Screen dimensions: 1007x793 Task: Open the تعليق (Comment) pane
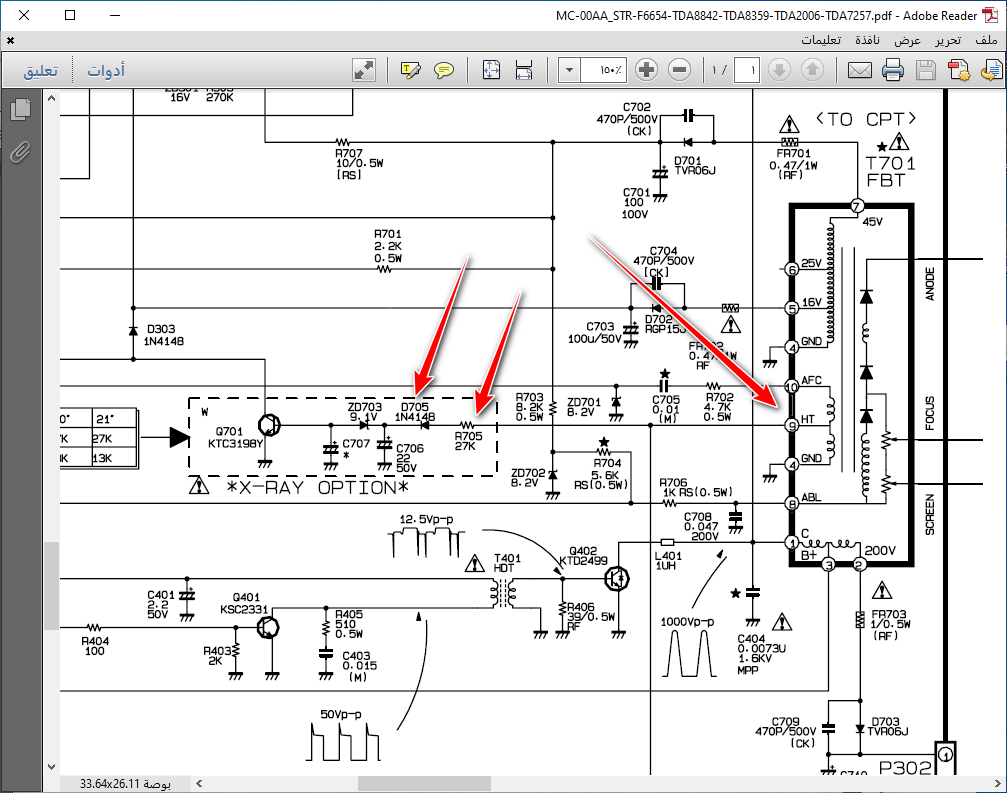pos(40,70)
